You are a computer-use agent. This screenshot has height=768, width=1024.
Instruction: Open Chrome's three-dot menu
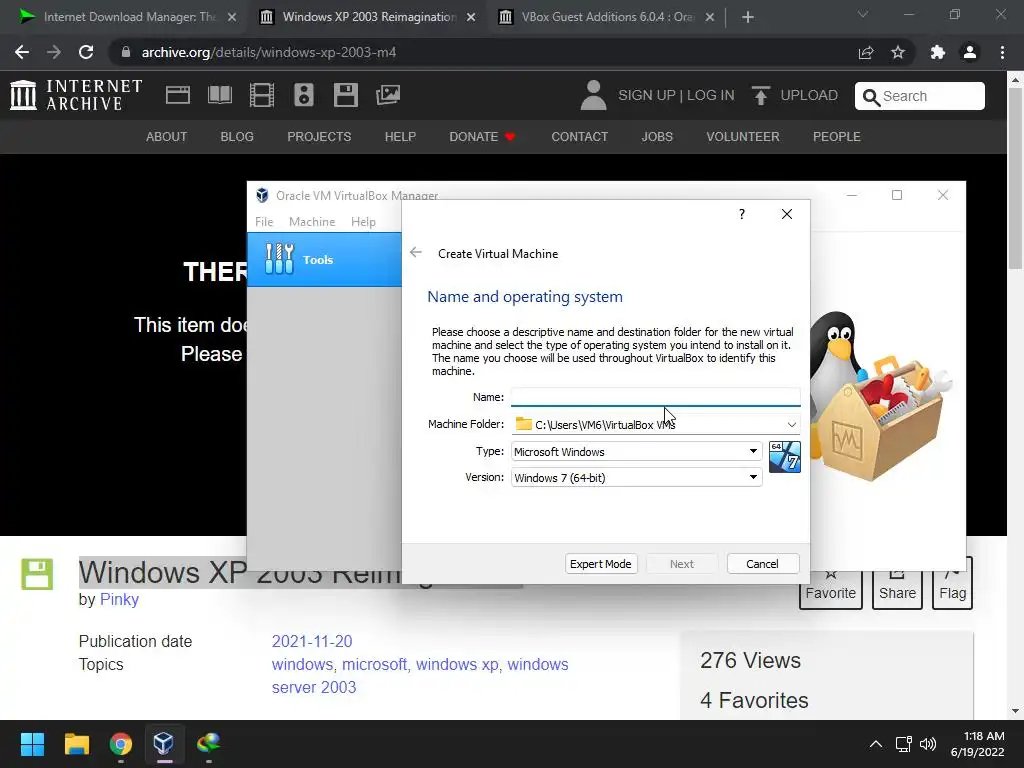[x=1002, y=52]
